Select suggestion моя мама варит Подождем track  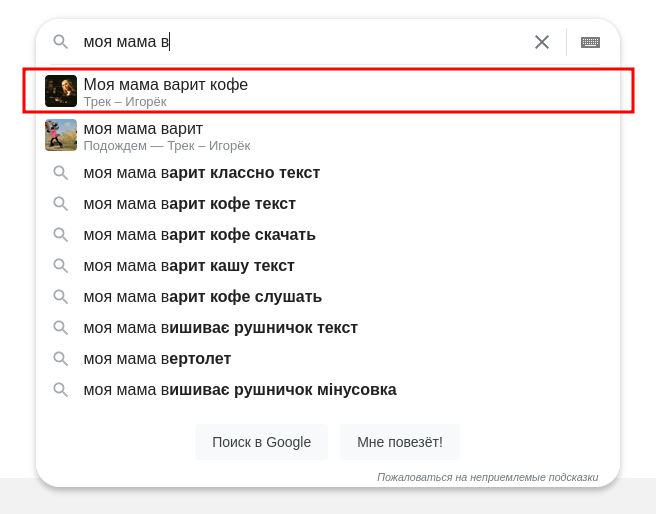[144, 129]
